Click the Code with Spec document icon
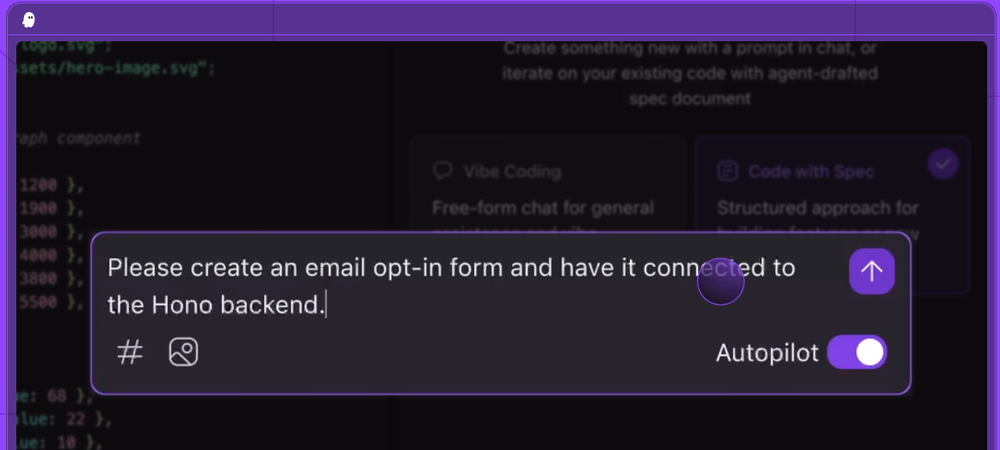Image resolution: width=1000 pixels, height=450 pixels. 727,171
